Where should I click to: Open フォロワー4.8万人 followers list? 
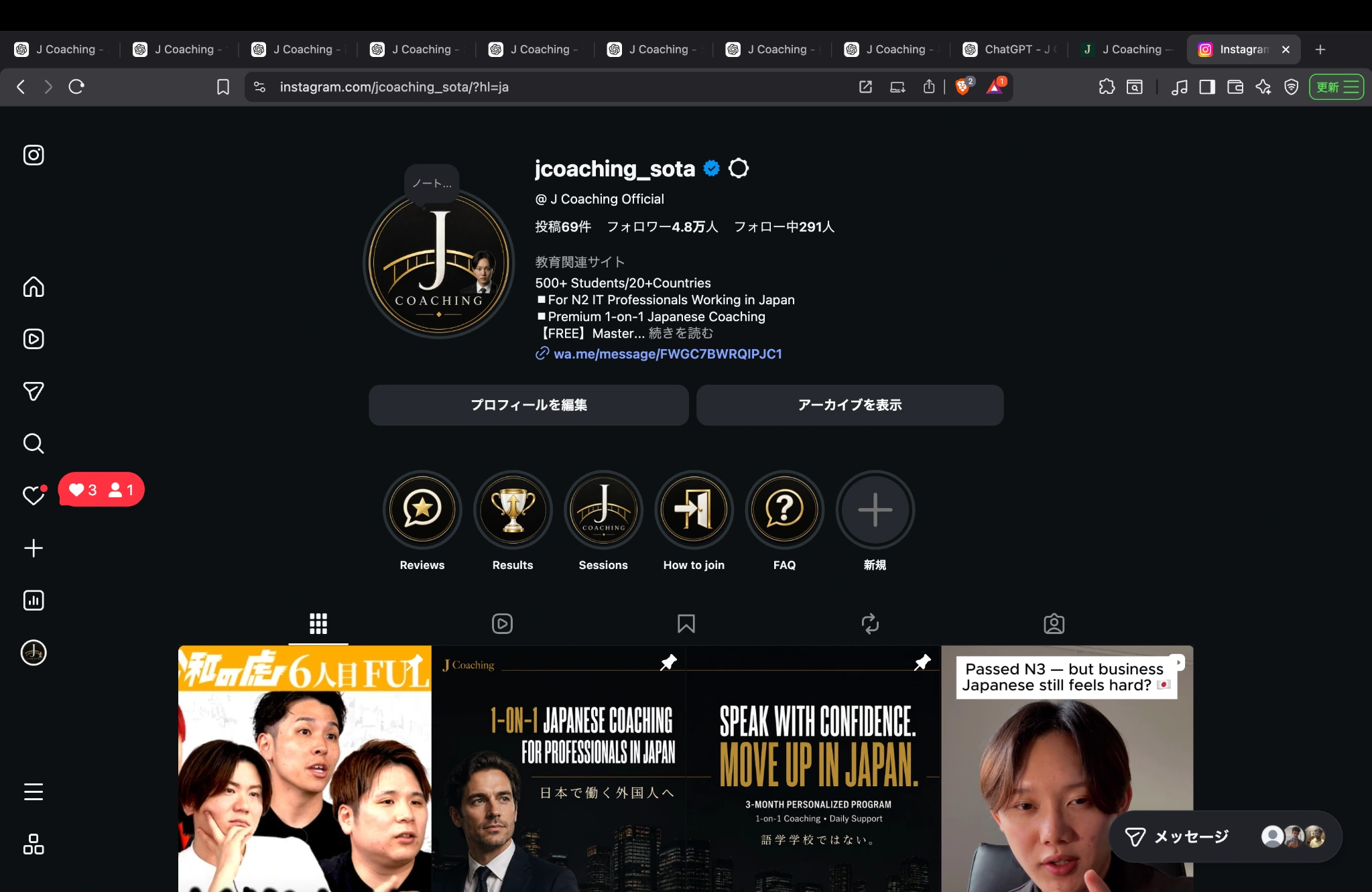(662, 227)
